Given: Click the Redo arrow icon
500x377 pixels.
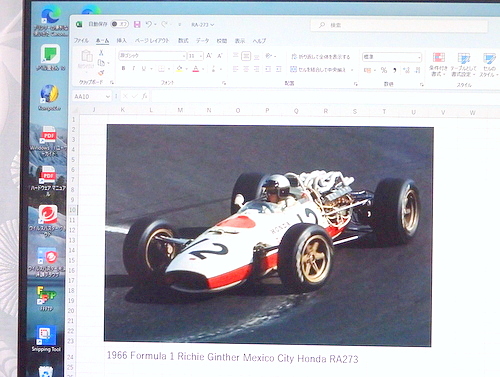Looking at the screenshot, I should tap(164, 24).
